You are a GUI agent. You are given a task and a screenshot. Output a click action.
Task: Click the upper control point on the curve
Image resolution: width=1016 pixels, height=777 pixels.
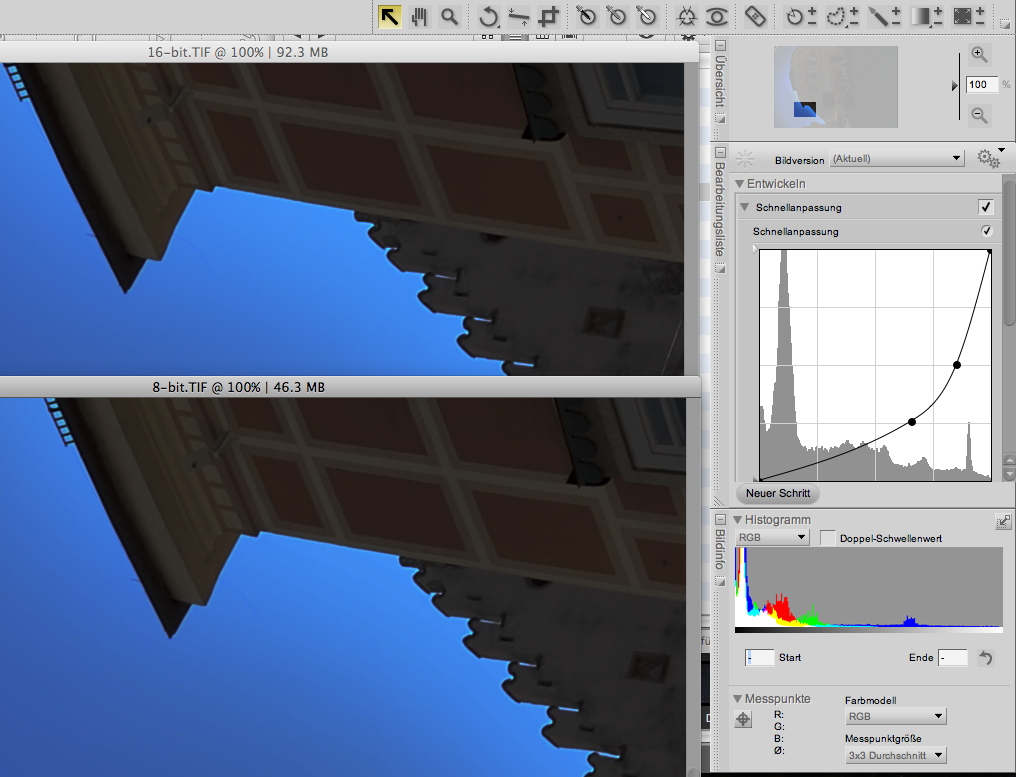(957, 365)
